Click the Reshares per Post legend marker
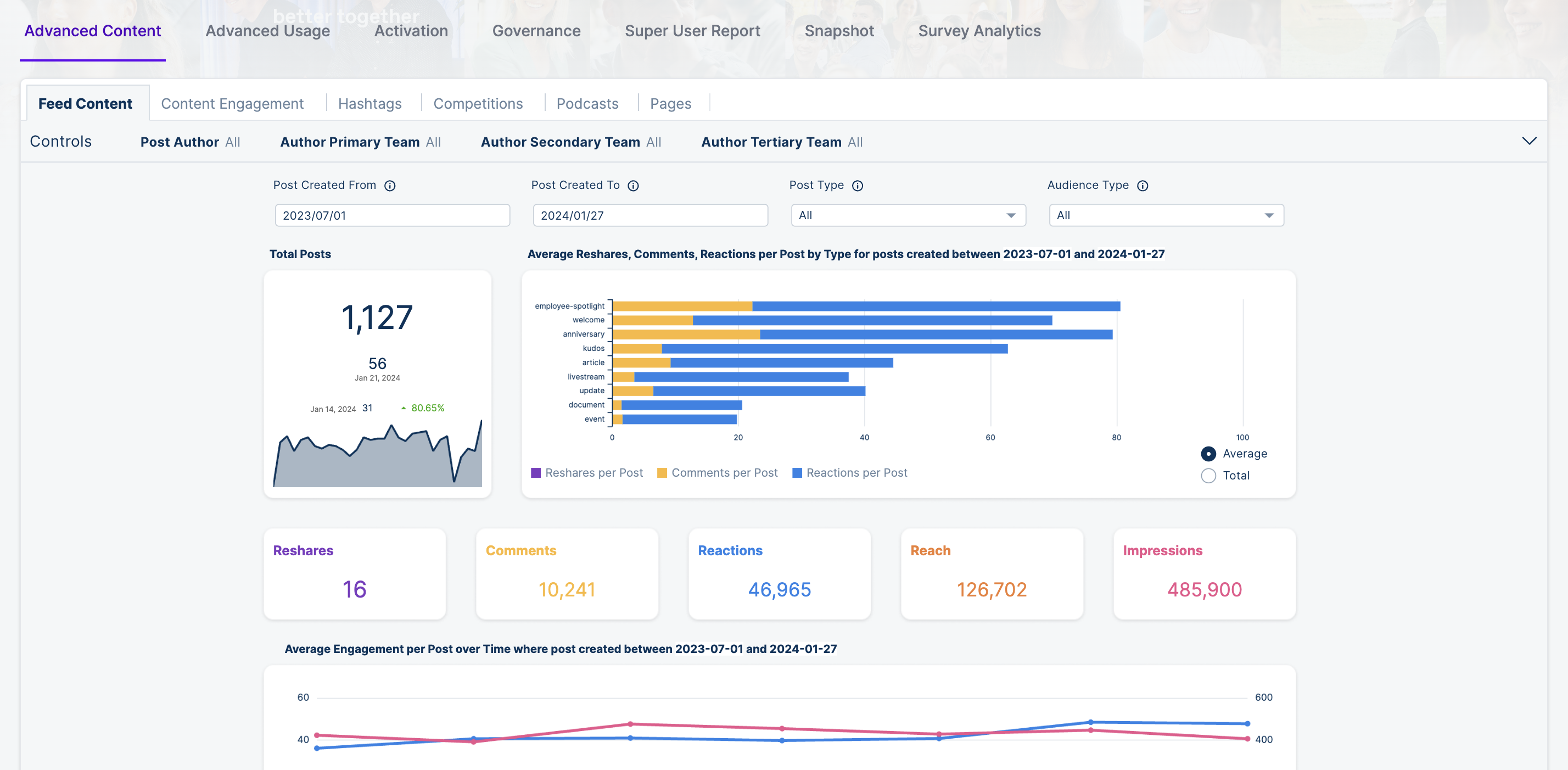This screenshot has height=770, width=1568. click(536, 472)
